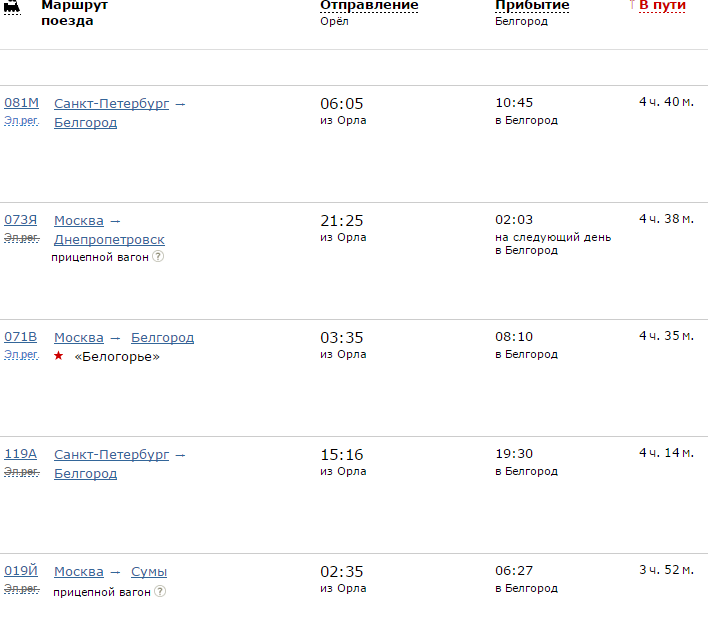This screenshot has width=708, height=631.
Task: Click Санкт-Петербург in the 081М row
Action: pos(112,103)
